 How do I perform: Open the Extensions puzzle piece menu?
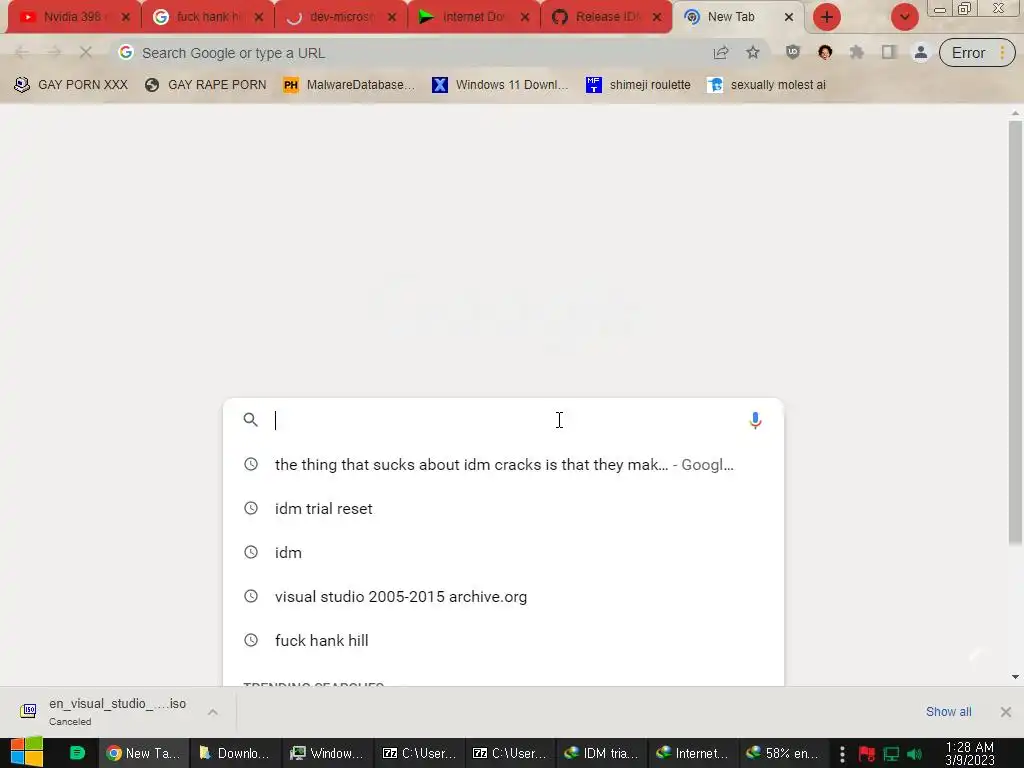(x=857, y=53)
